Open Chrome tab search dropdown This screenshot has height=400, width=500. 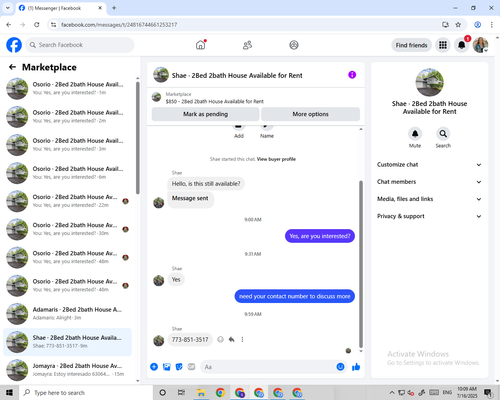click(8, 8)
